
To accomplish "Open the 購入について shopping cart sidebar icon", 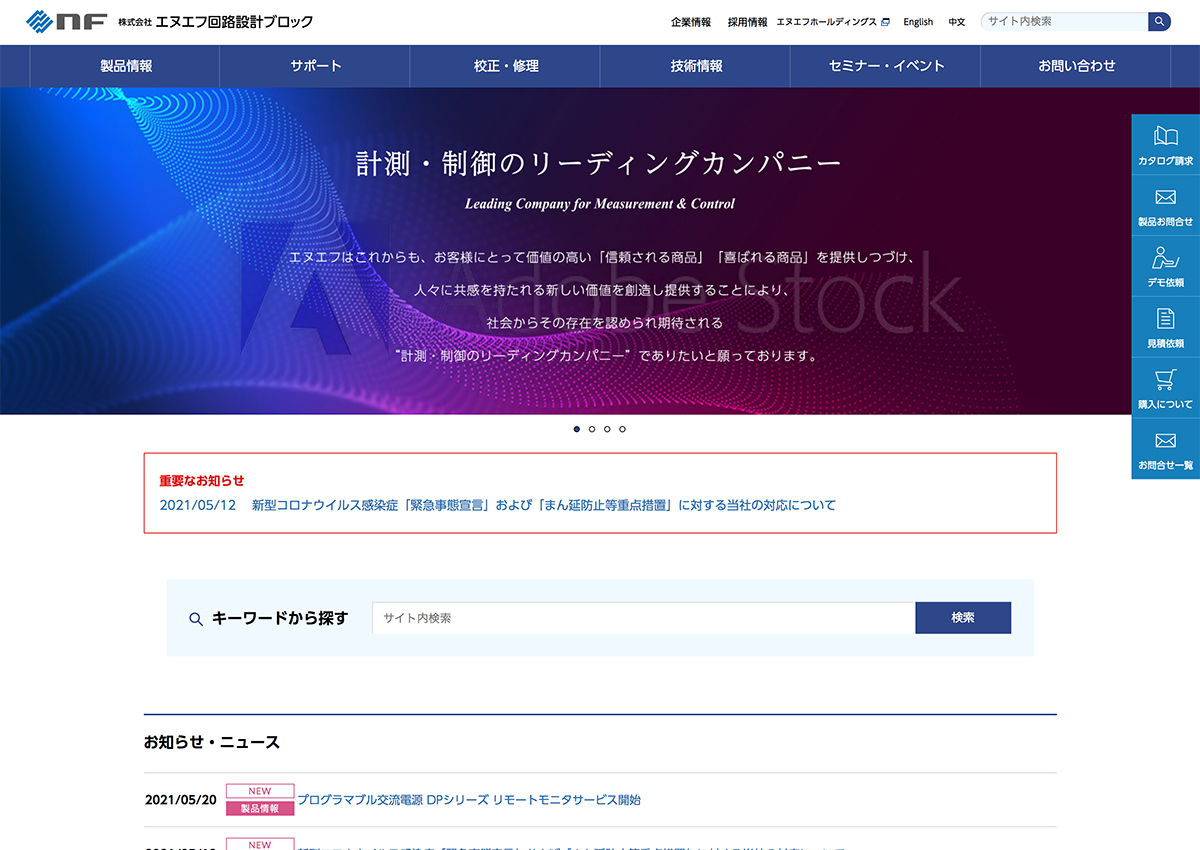I will (x=1165, y=388).
